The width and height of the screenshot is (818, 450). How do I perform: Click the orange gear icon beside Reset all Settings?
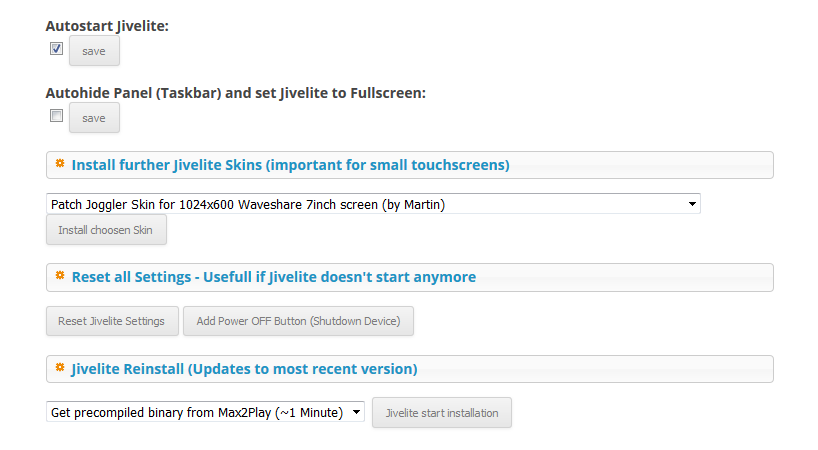tap(60, 275)
